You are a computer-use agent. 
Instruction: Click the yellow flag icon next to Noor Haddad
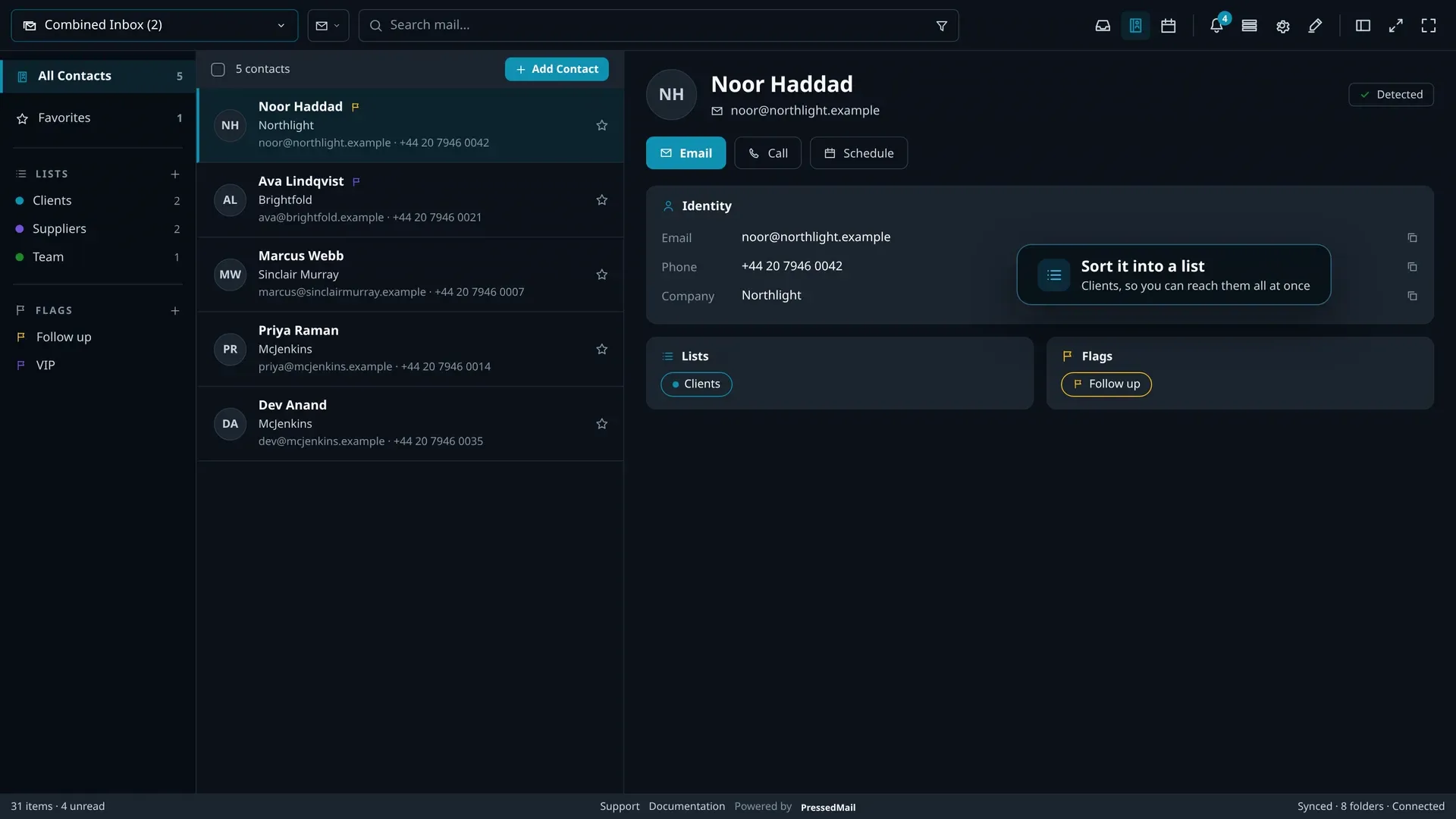click(x=355, y=107)
